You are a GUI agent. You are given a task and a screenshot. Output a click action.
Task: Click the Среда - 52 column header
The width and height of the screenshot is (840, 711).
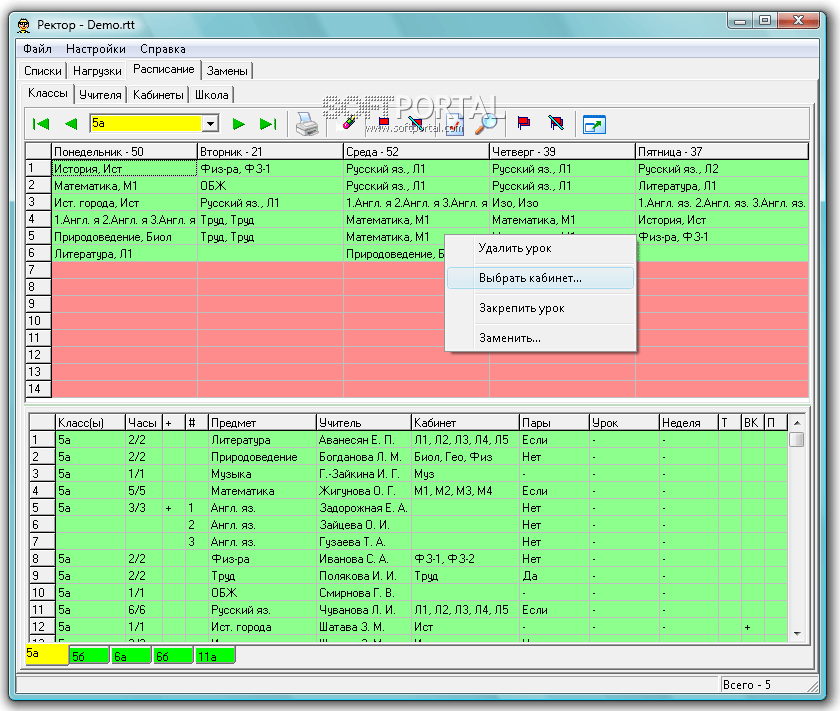click(416, 152)
